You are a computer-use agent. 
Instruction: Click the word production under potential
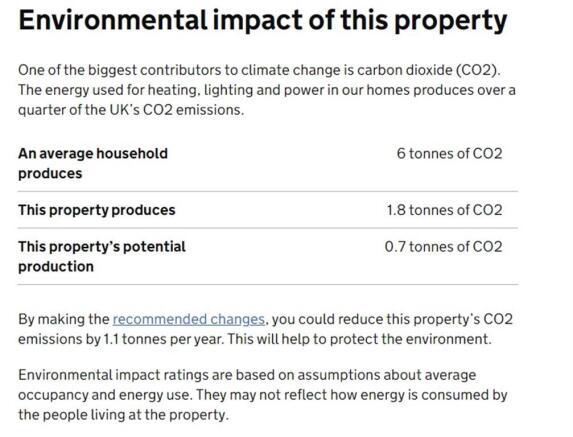click(x=56, y=267)
